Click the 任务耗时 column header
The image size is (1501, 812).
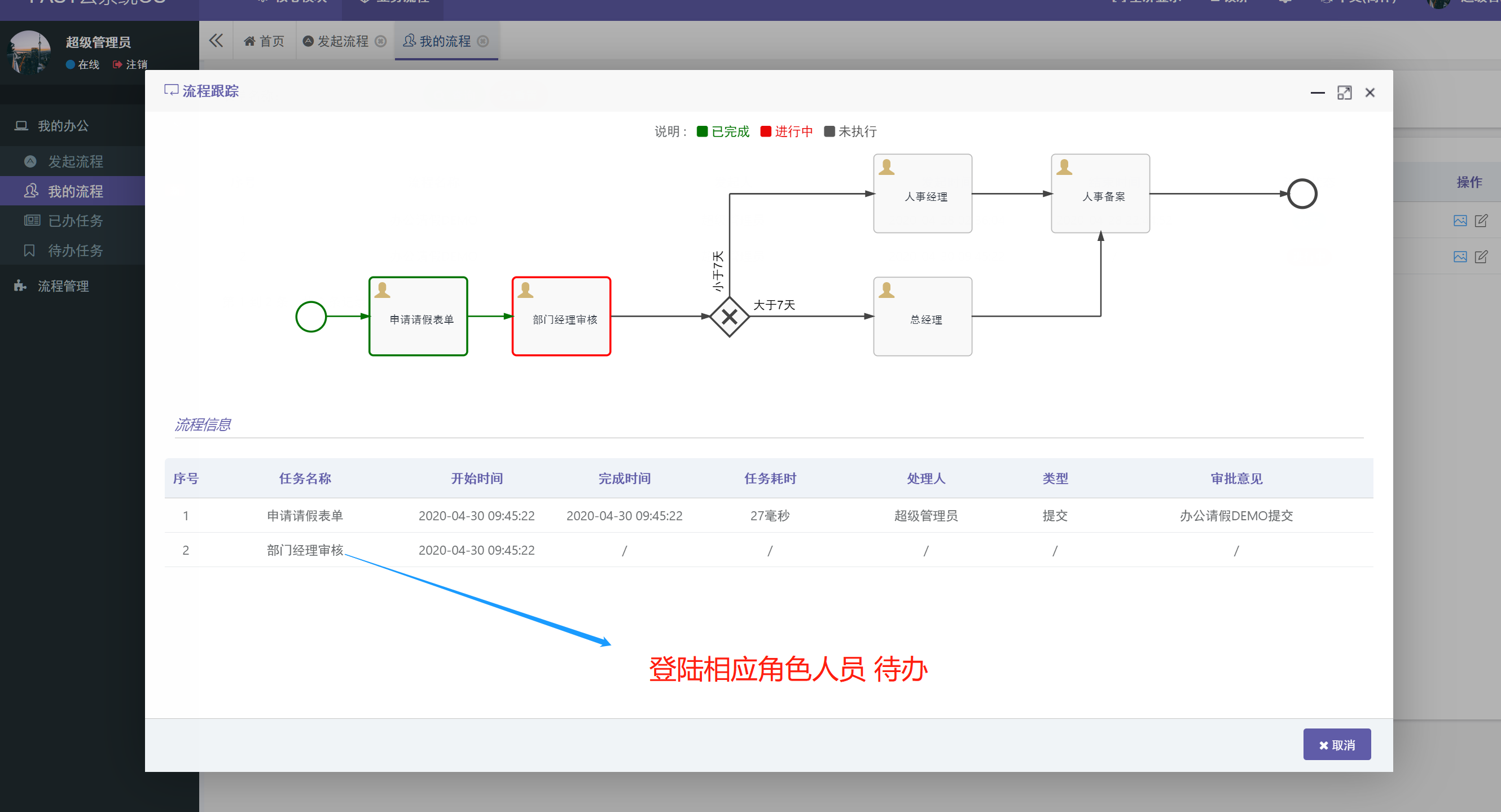click(x=770, y=479)
